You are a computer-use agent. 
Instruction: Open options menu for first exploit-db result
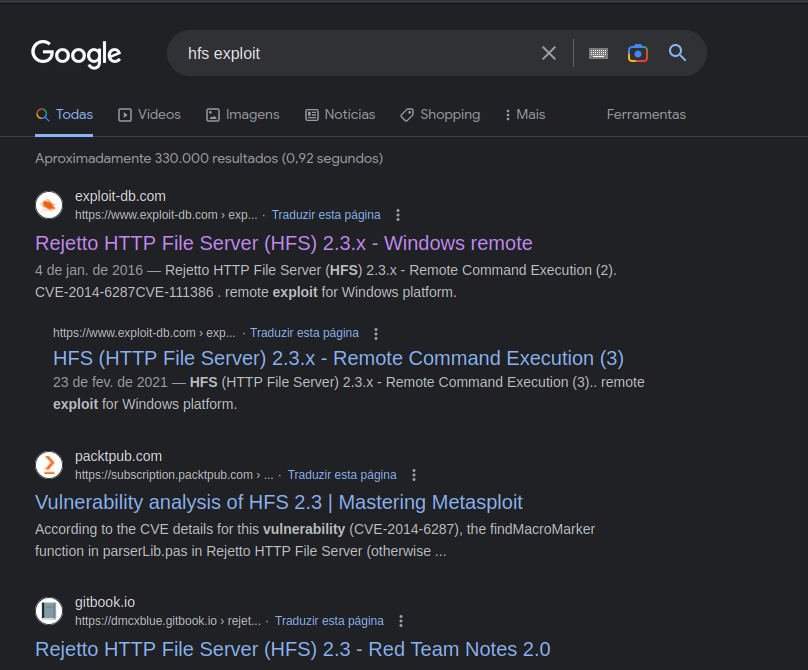point(398,215)
